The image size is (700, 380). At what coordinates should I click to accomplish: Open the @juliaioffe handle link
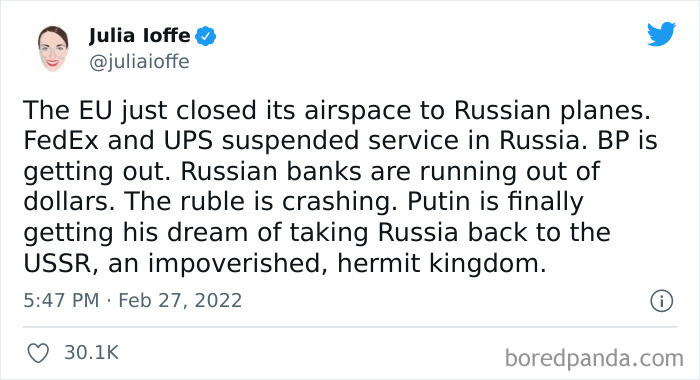(139, 62)
